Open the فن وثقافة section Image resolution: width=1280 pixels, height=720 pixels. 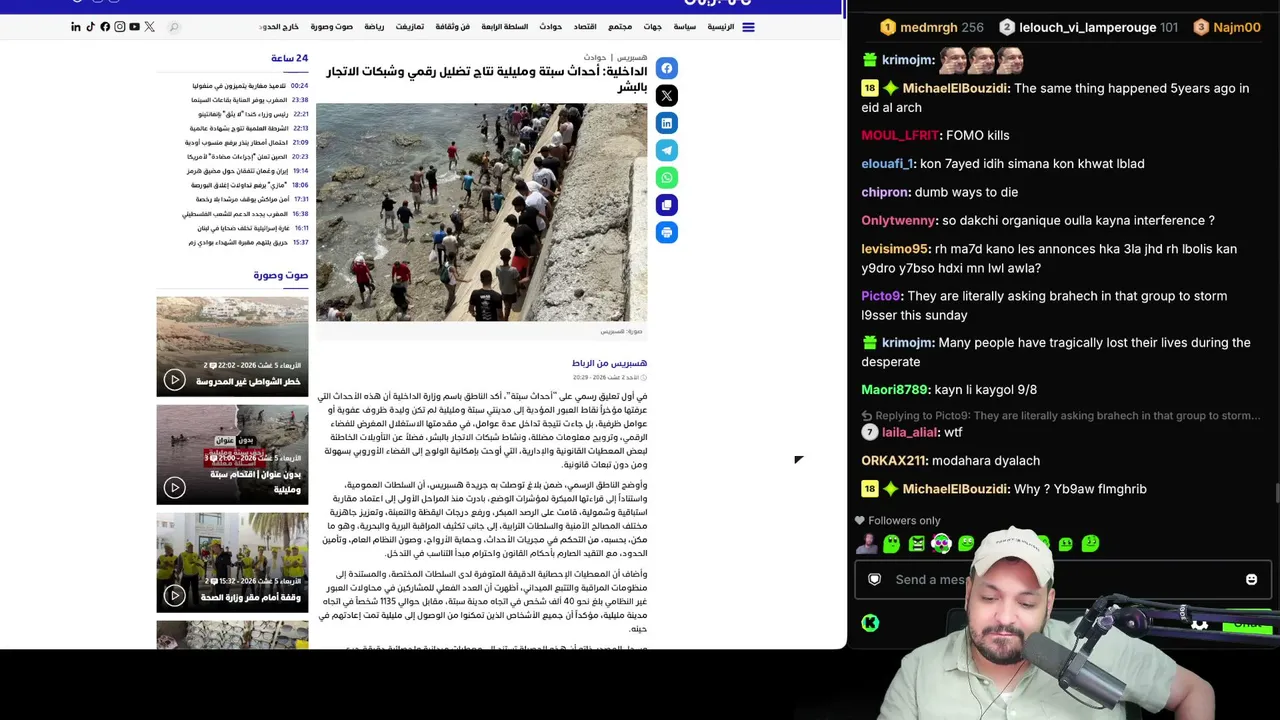[453, 27]
